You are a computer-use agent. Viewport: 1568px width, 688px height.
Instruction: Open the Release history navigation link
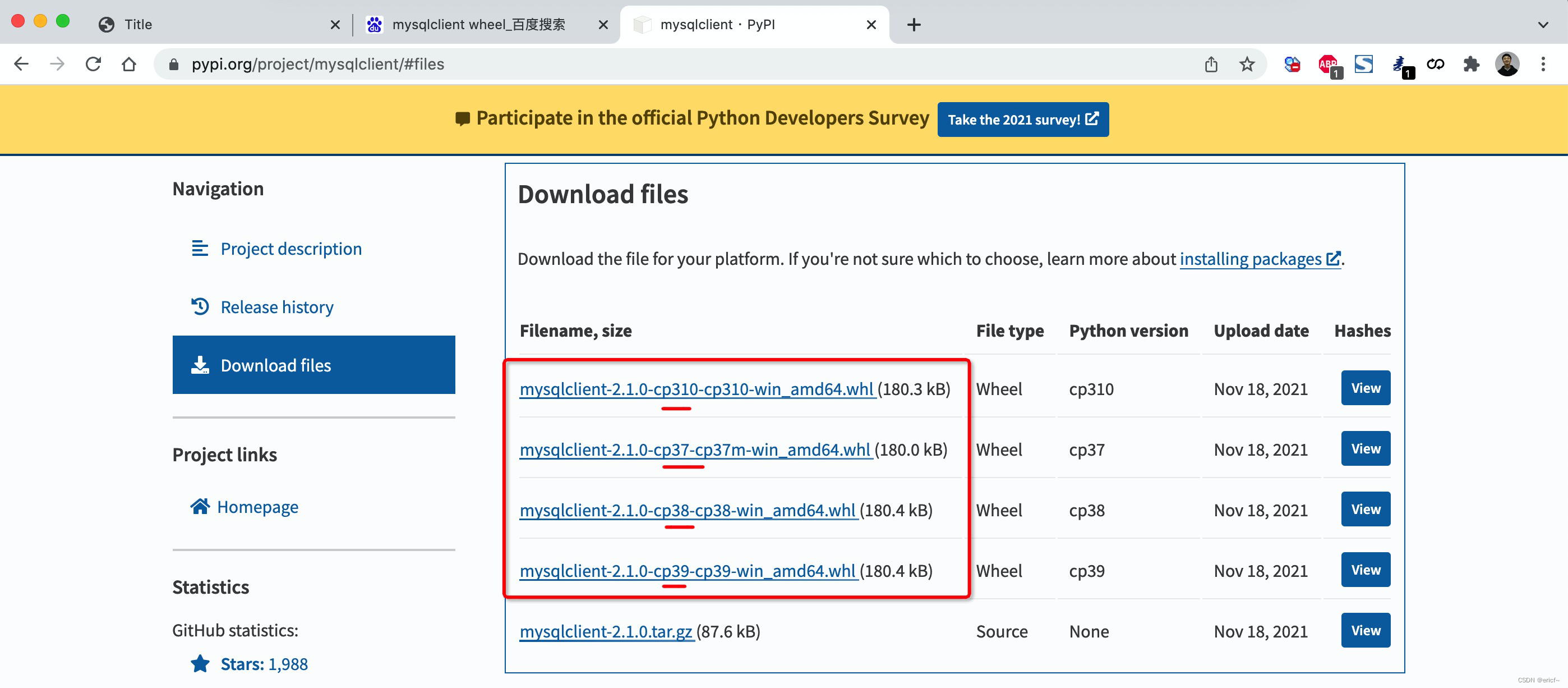tap(277, 307)
